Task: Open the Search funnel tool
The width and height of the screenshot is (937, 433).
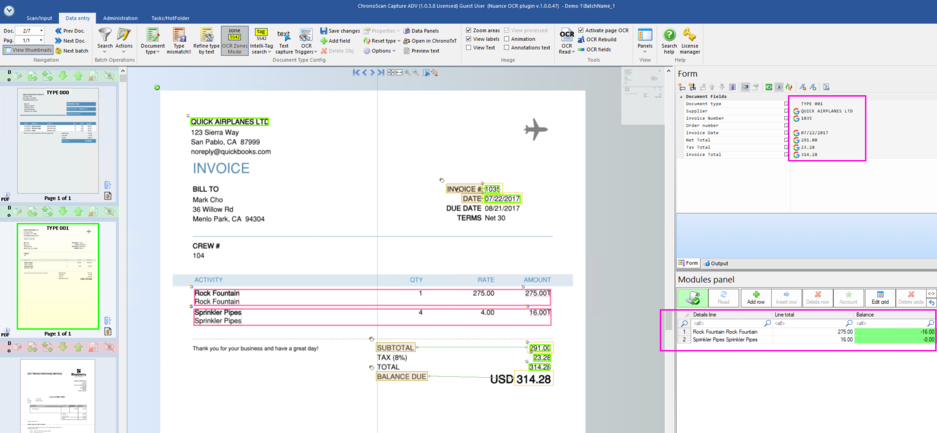Action: coord(105,38)
